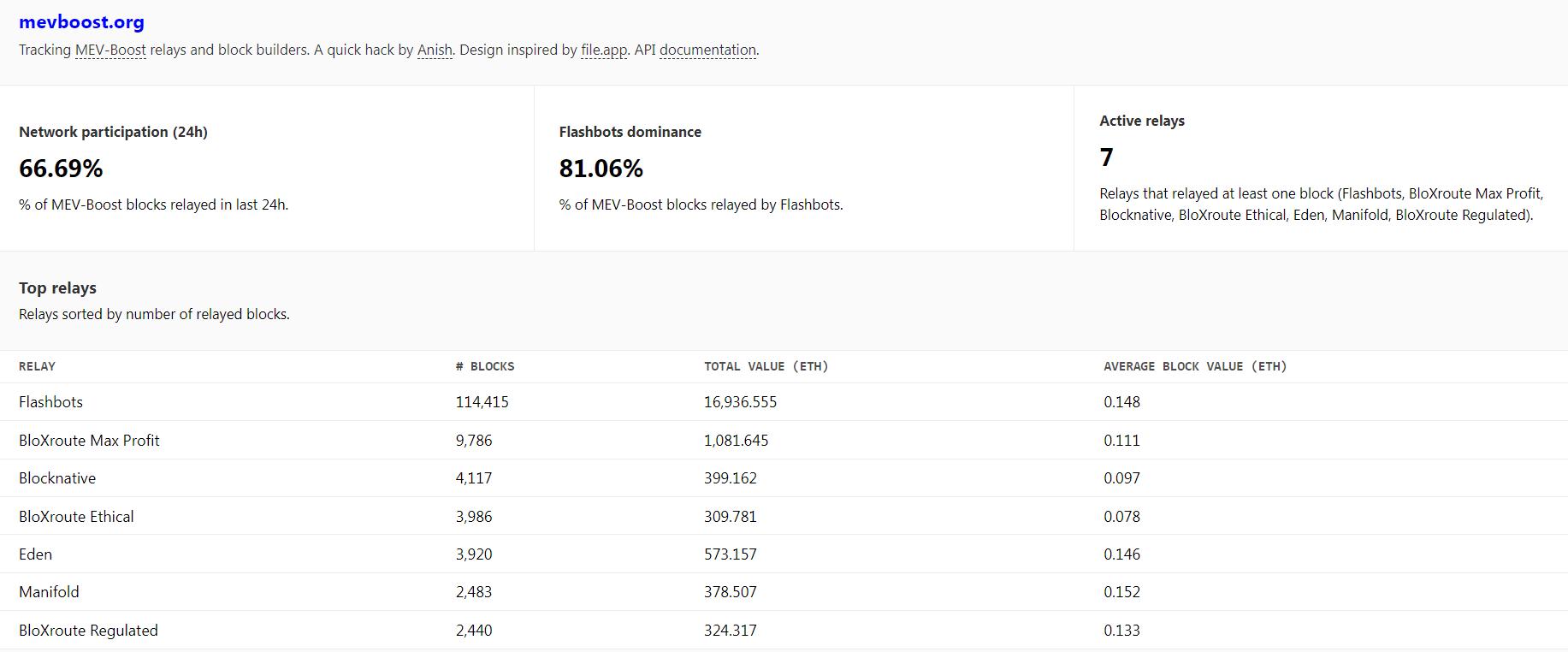Click the 378.507 total value cell
Viewport: 1568px width, 652px height.
click(x=731, y=592)
